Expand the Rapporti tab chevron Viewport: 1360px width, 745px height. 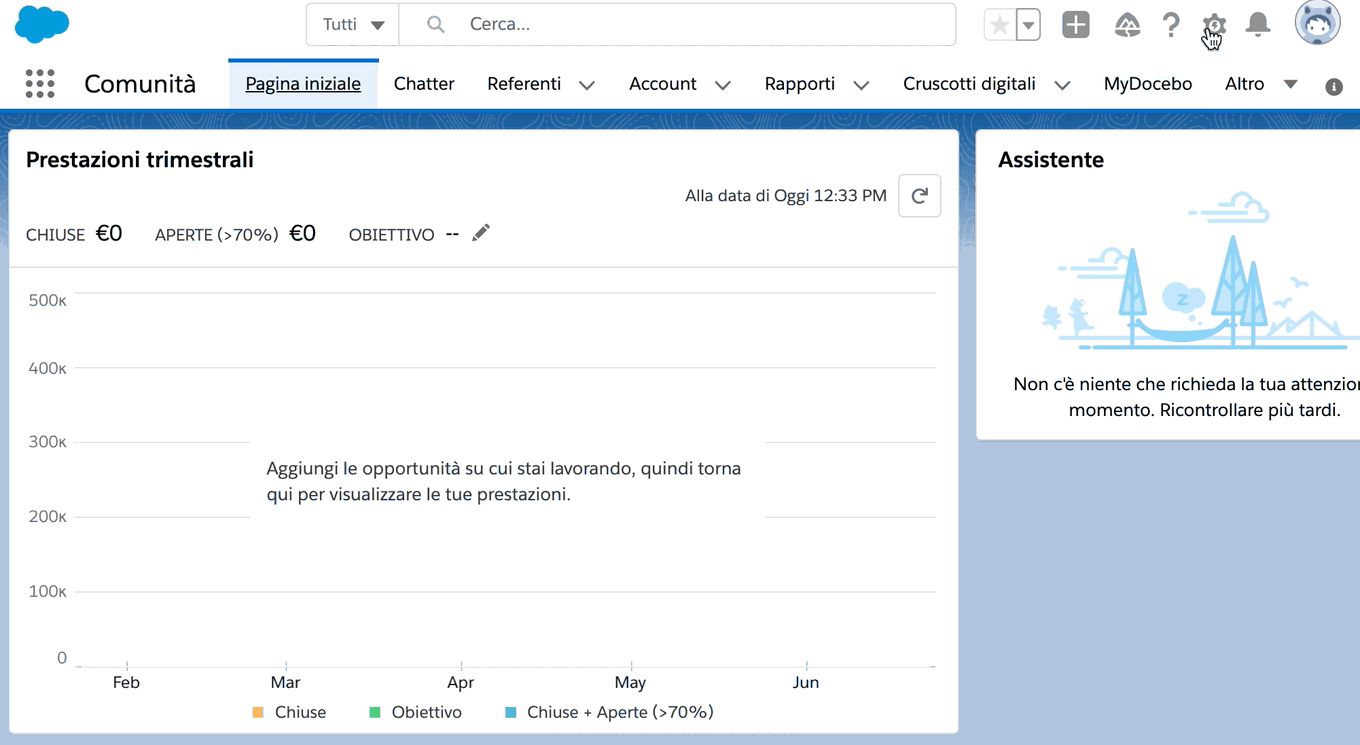pyautogui.click(x=861, y=85)
